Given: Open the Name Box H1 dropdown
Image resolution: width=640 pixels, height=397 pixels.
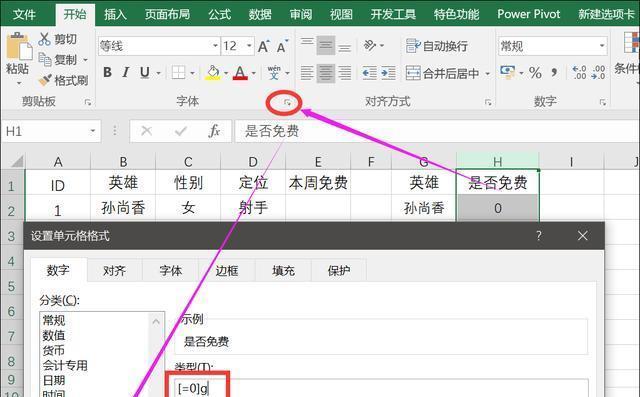Looking at the screenshot, I should (x=93, y=131).
